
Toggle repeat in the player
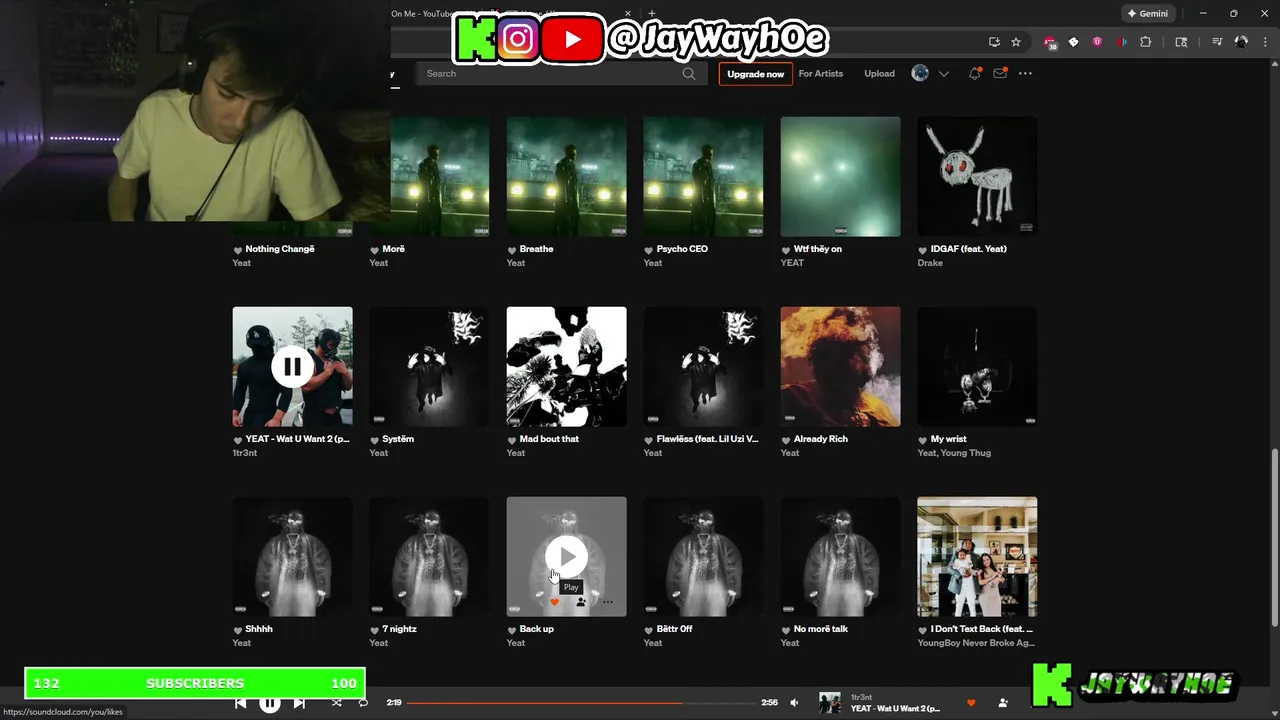coord(363,703)
